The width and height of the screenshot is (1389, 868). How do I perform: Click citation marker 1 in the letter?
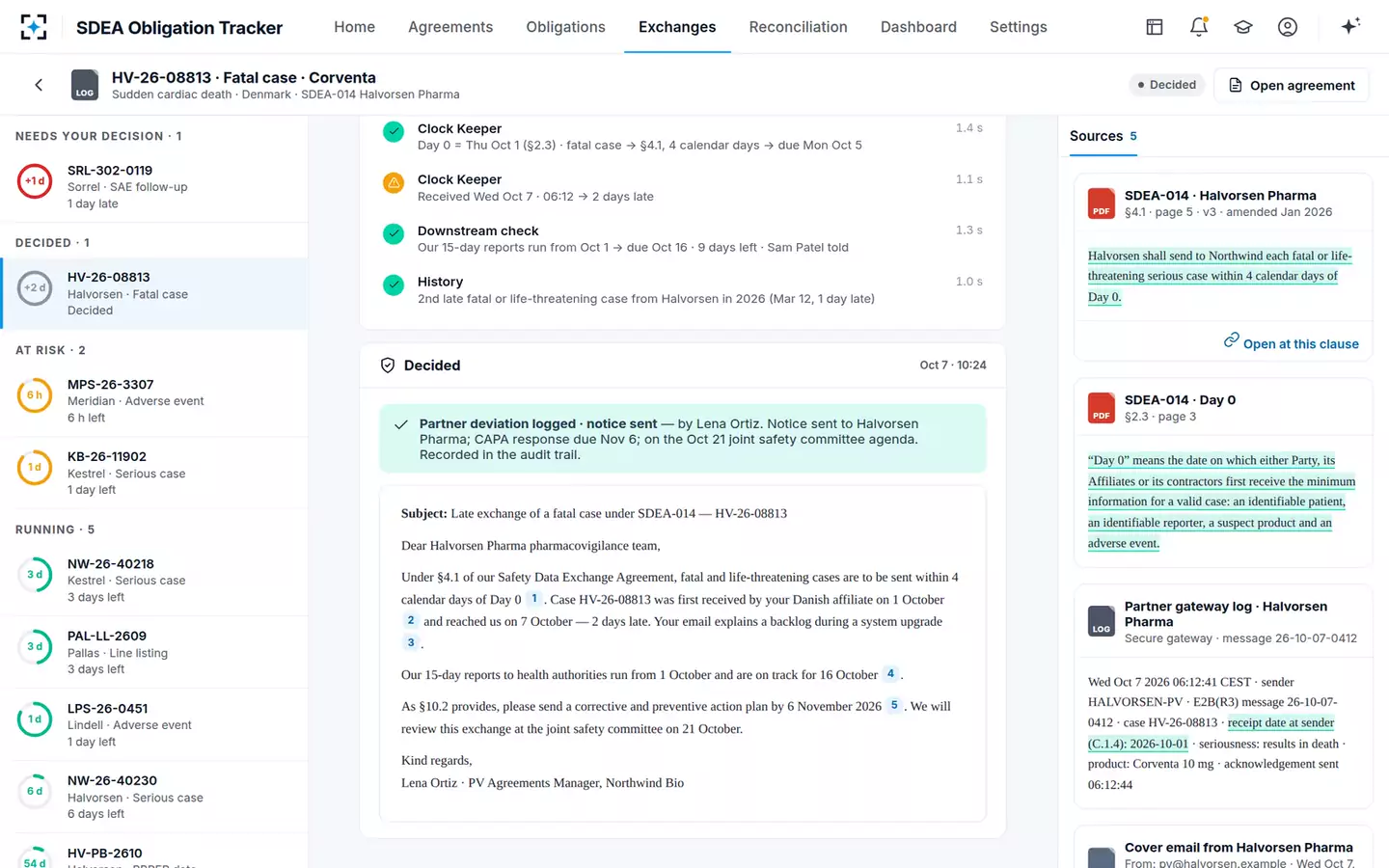tap(534, 599)
